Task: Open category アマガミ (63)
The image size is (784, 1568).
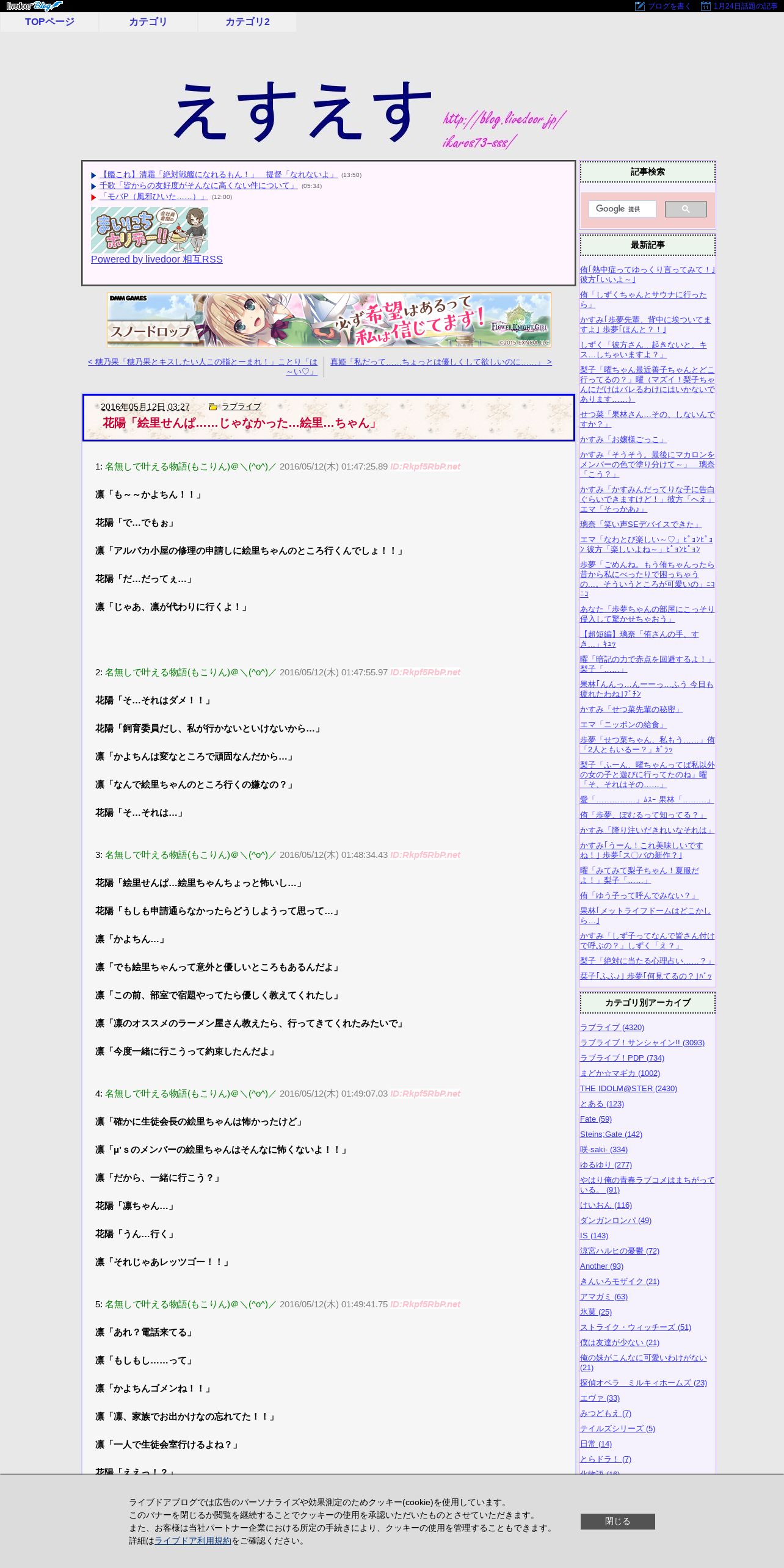Action: point(604,1297)
